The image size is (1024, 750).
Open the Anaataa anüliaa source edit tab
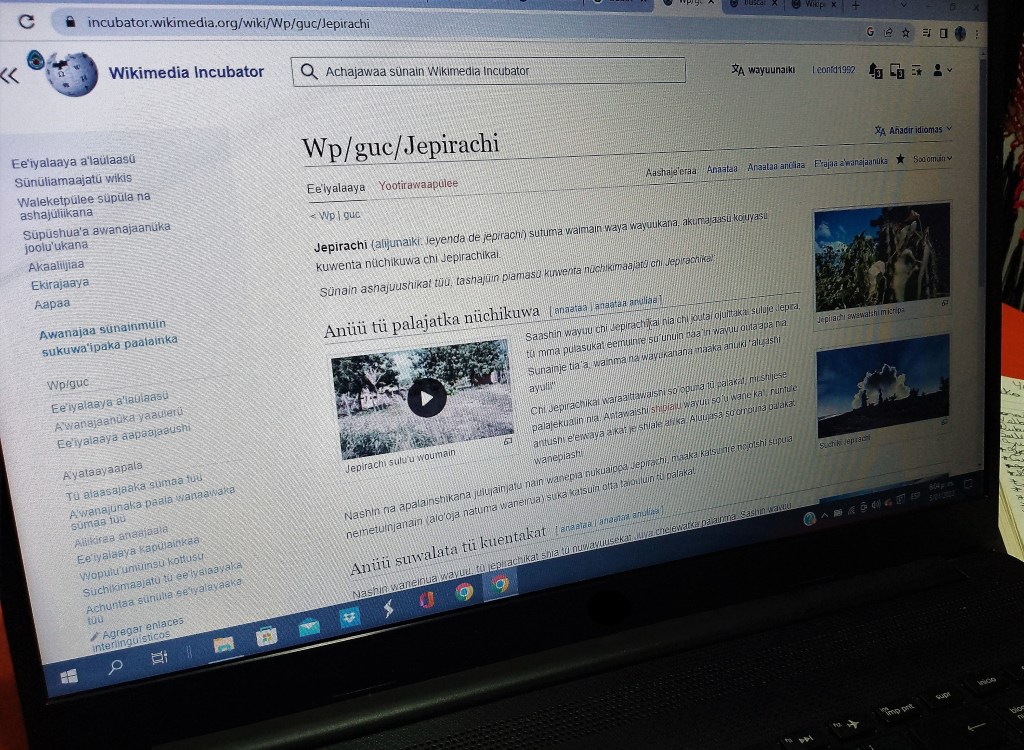point(776,166)
